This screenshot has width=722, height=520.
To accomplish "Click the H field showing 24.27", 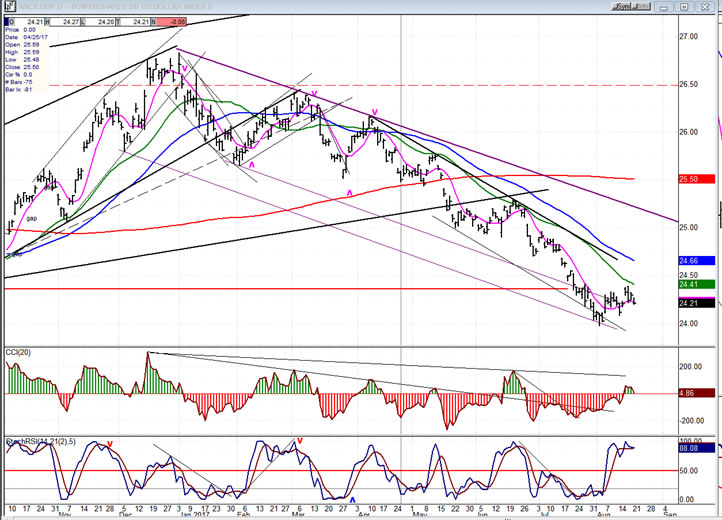I will [63, 22].
